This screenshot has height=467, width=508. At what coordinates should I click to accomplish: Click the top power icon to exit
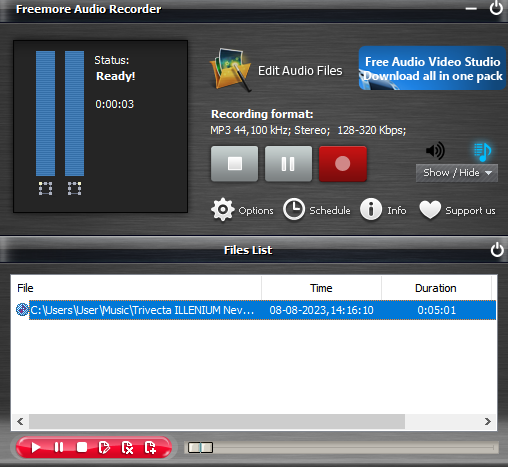pyautogui.click(x=496, y=8)
